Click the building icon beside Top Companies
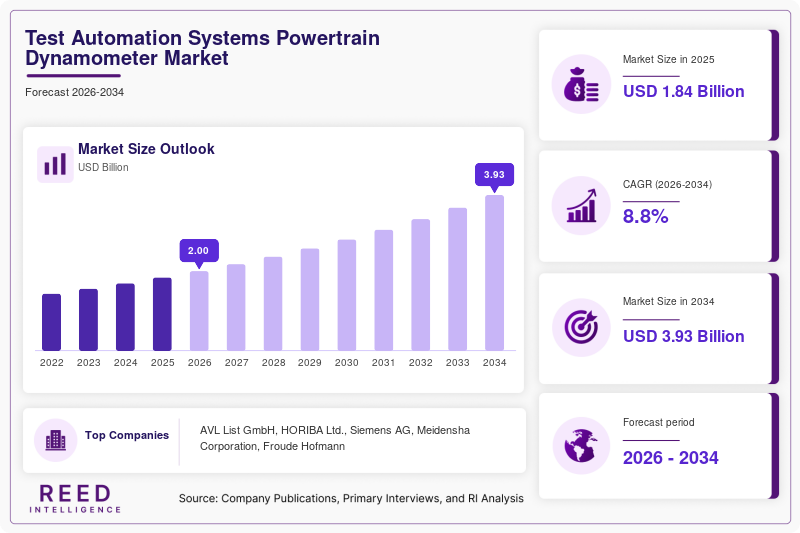 (x=56, y=440)
